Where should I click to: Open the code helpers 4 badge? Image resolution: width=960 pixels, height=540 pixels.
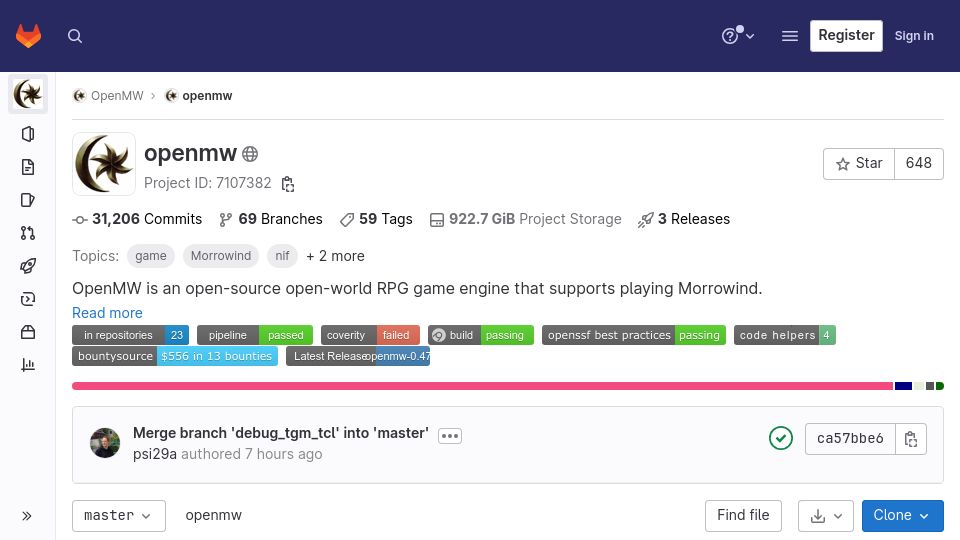tap(785, 335)
